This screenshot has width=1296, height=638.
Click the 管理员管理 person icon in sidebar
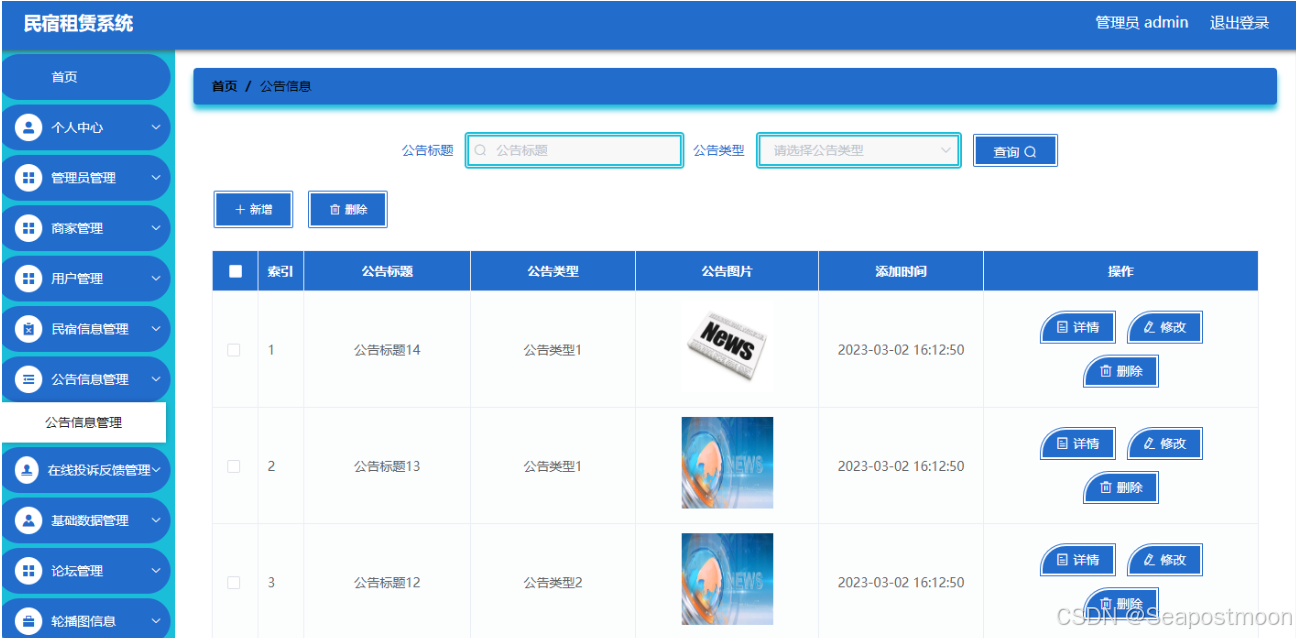coord(26,177)
